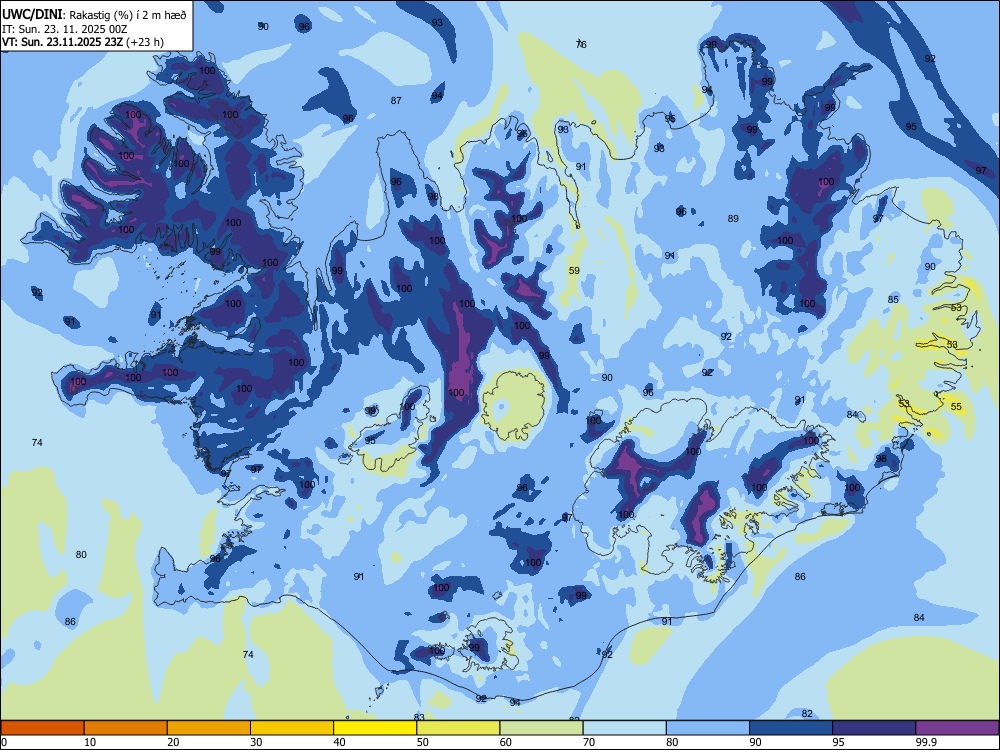
Task: Click the humidity value '76' on the map
Action: point(581,44)
